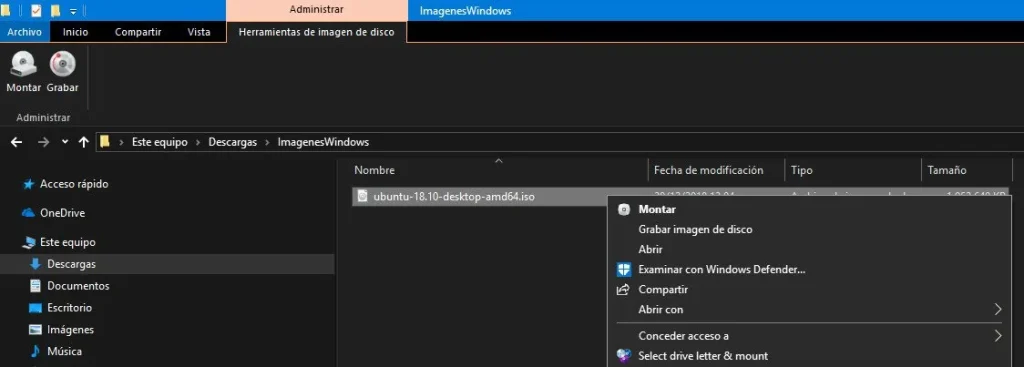Image resolution: width=1024 pixels, height=367 pixels.
Task: Open Acceso rápido in the sidebar
Action: pos(74,184)
